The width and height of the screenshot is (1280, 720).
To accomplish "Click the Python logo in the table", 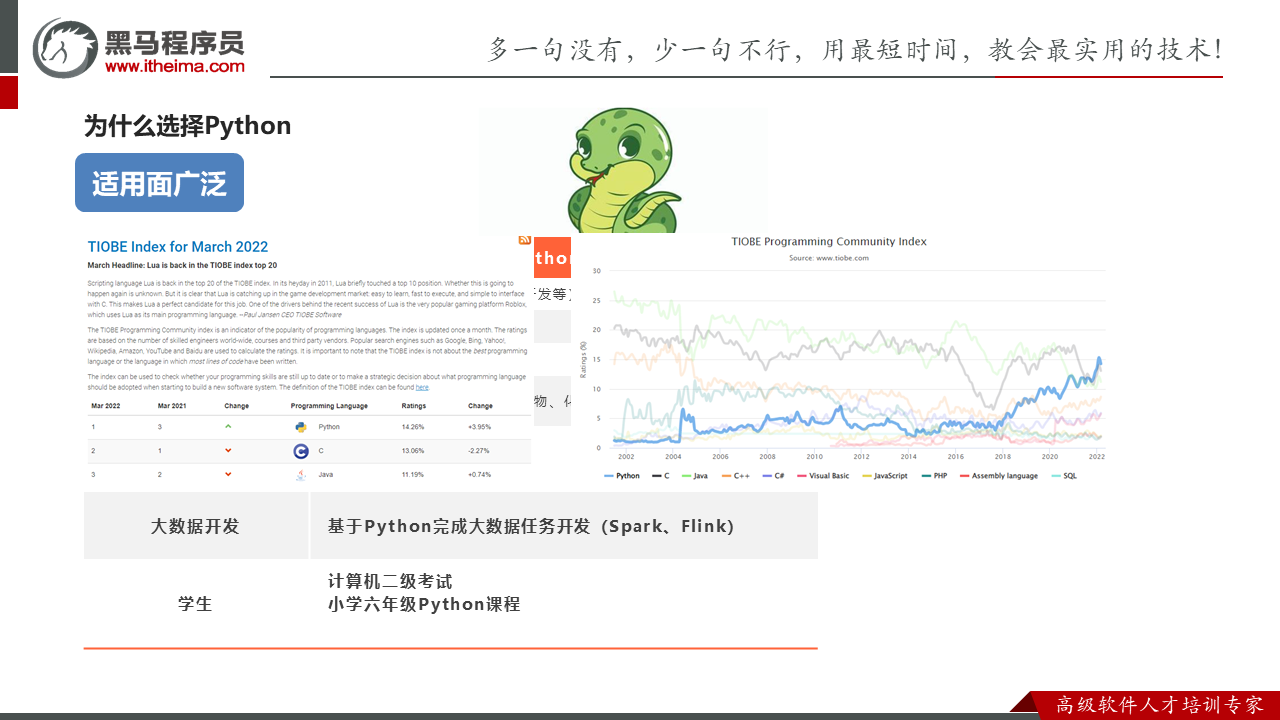I will (301, 427).
